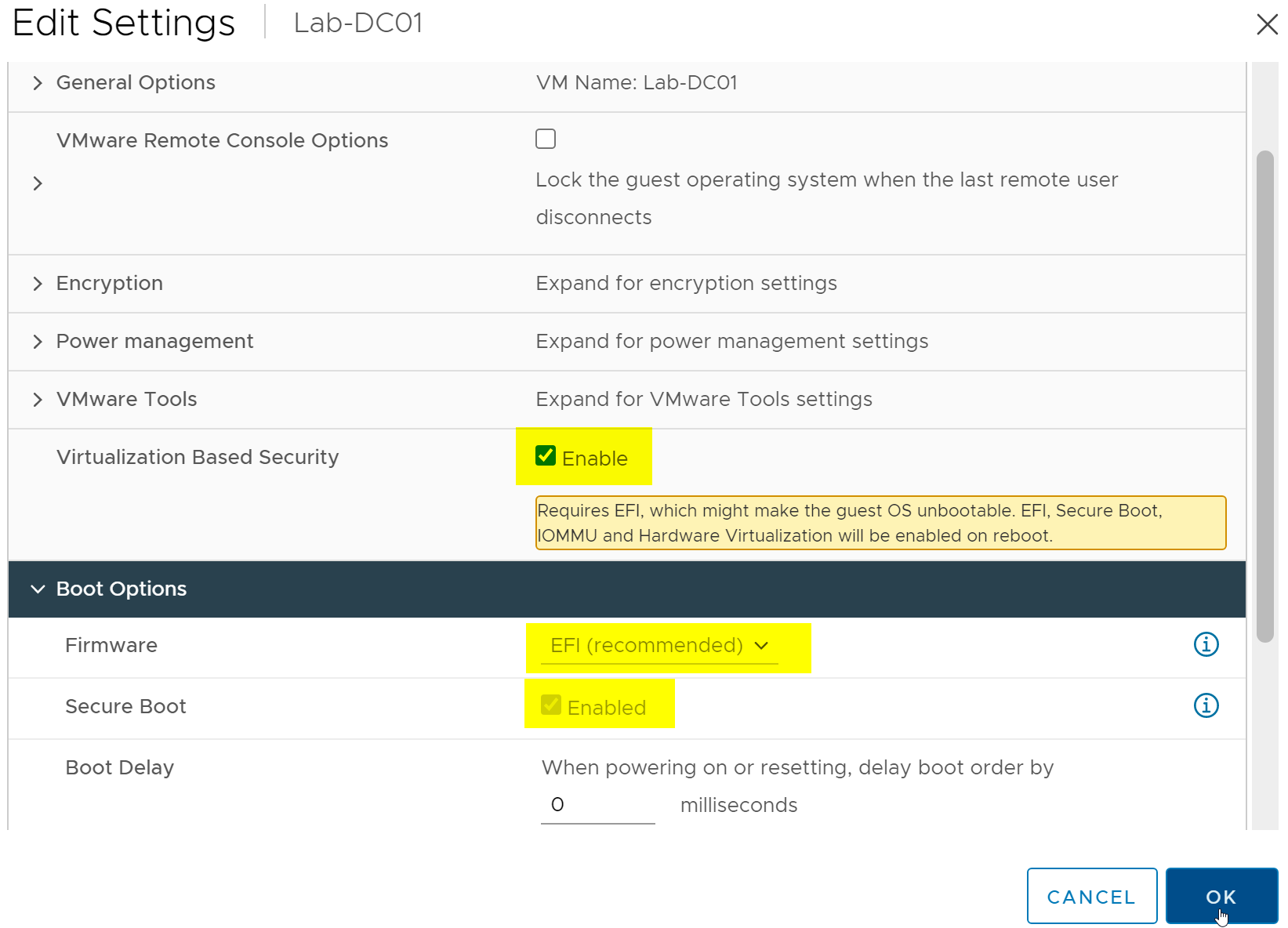Expand the VMware Tools section

38,400
